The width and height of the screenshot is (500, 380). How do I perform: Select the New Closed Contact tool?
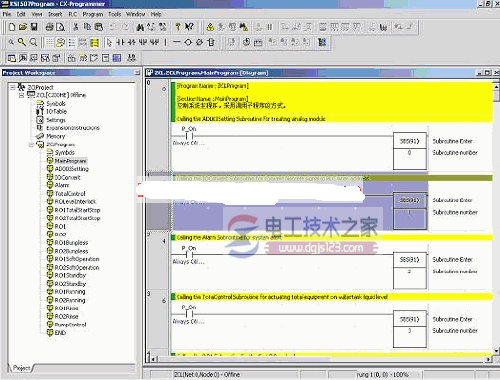132,42
